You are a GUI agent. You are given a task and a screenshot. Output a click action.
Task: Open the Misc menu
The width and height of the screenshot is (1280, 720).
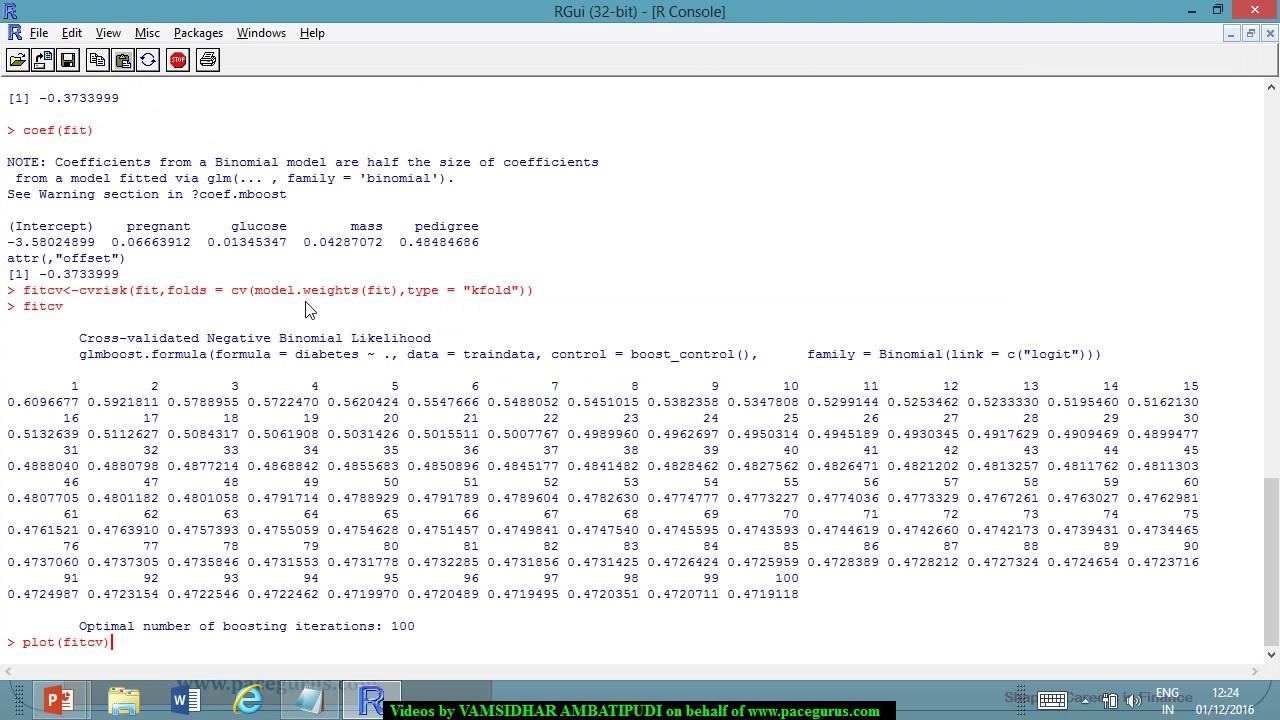147,33
